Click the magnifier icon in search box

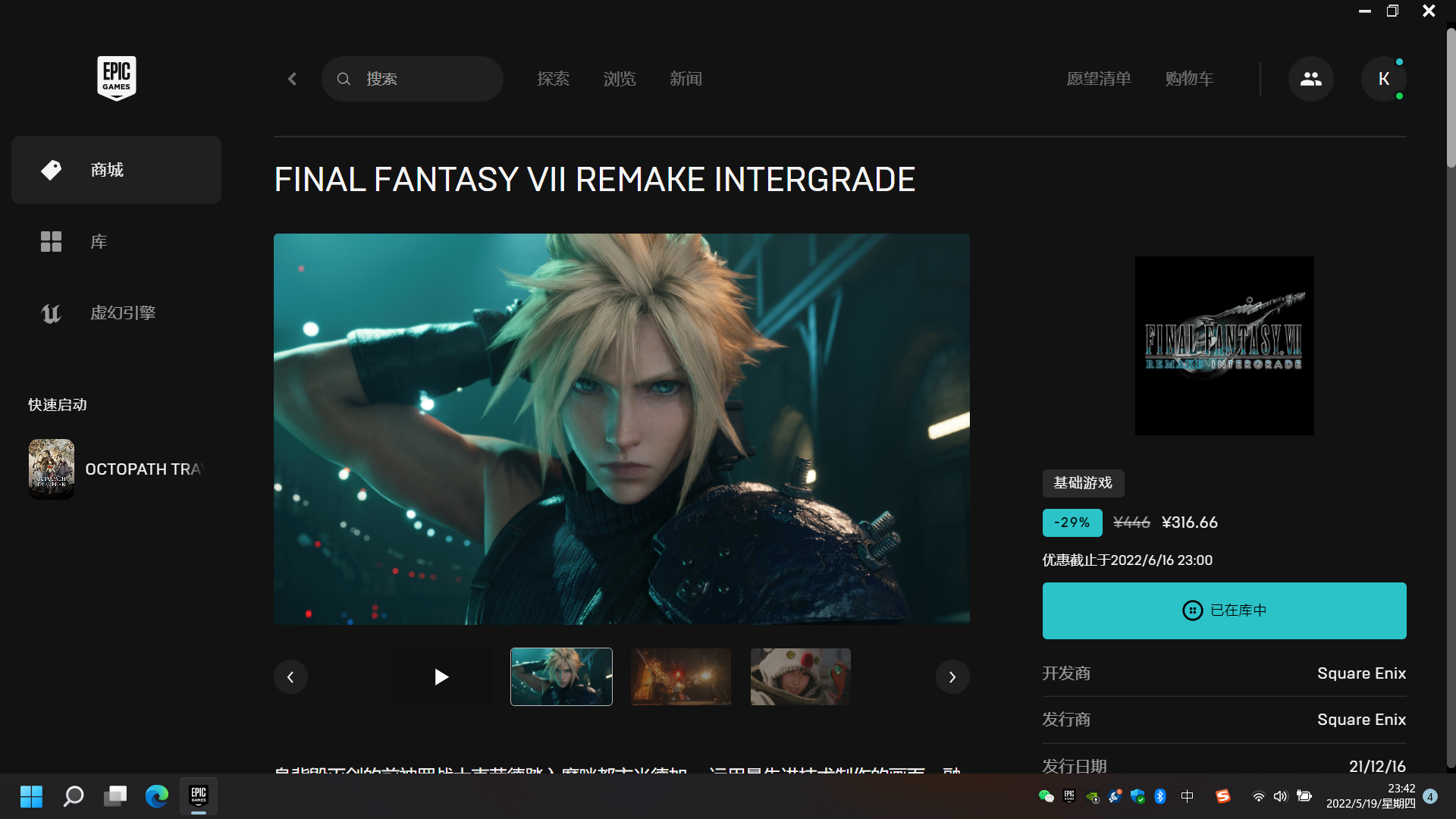(344, 79)
